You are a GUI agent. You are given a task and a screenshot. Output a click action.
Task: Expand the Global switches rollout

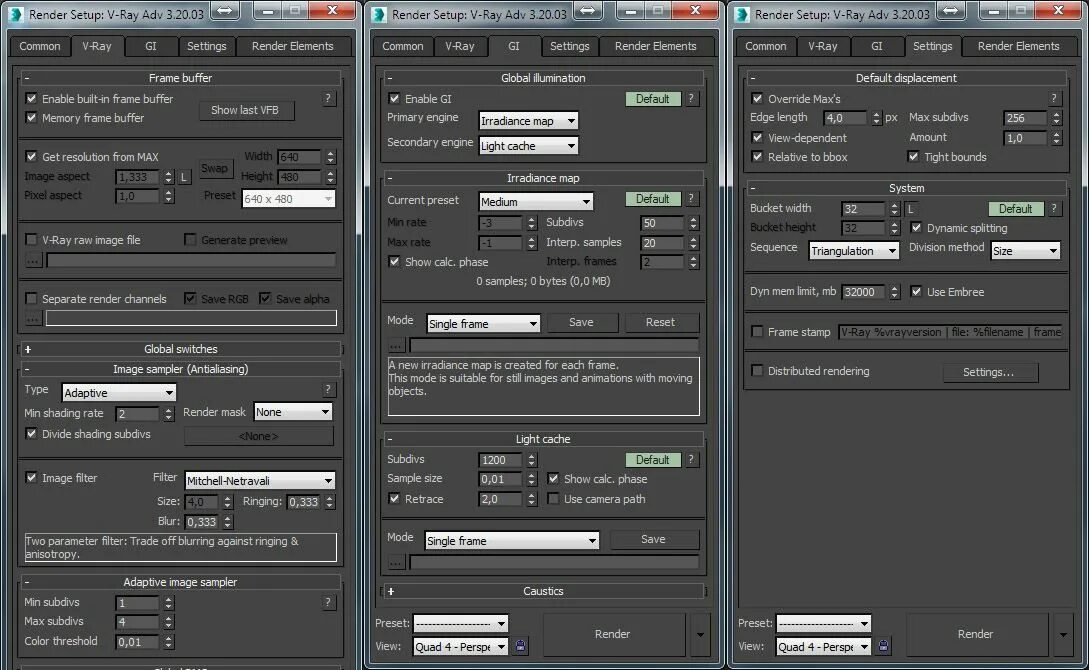pyautogui.click(x=181, y=349)
